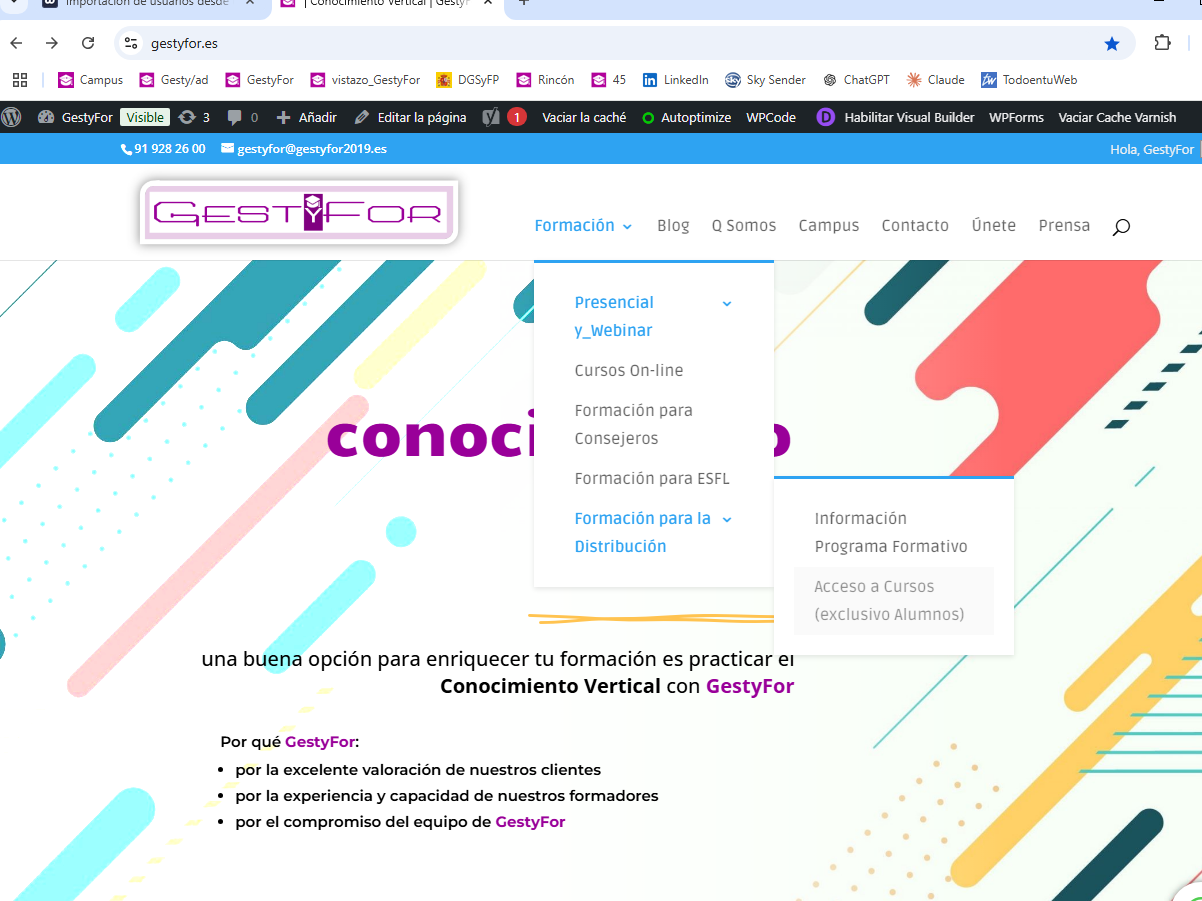Open WPCode in the admin bar
The image size is (1202, 901).
771,117
